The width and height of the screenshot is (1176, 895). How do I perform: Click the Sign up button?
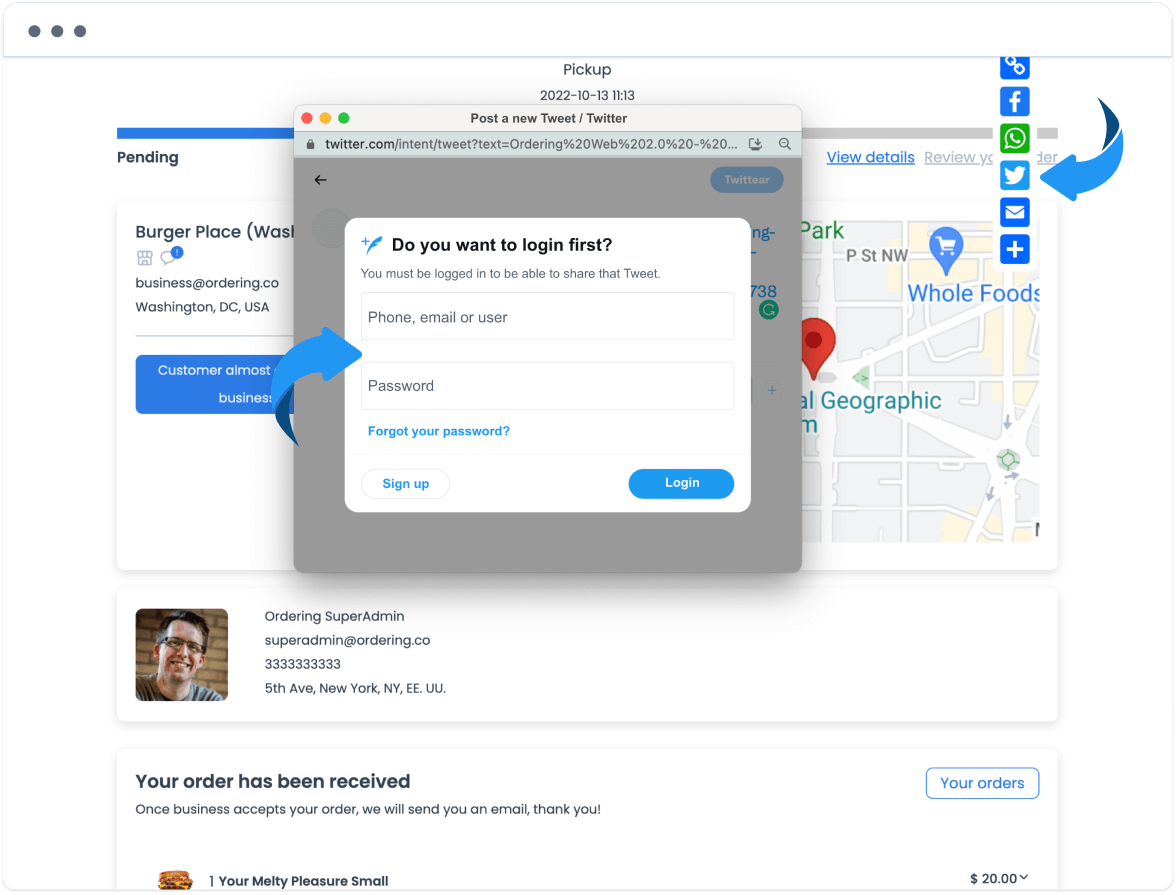pos(406,484)
